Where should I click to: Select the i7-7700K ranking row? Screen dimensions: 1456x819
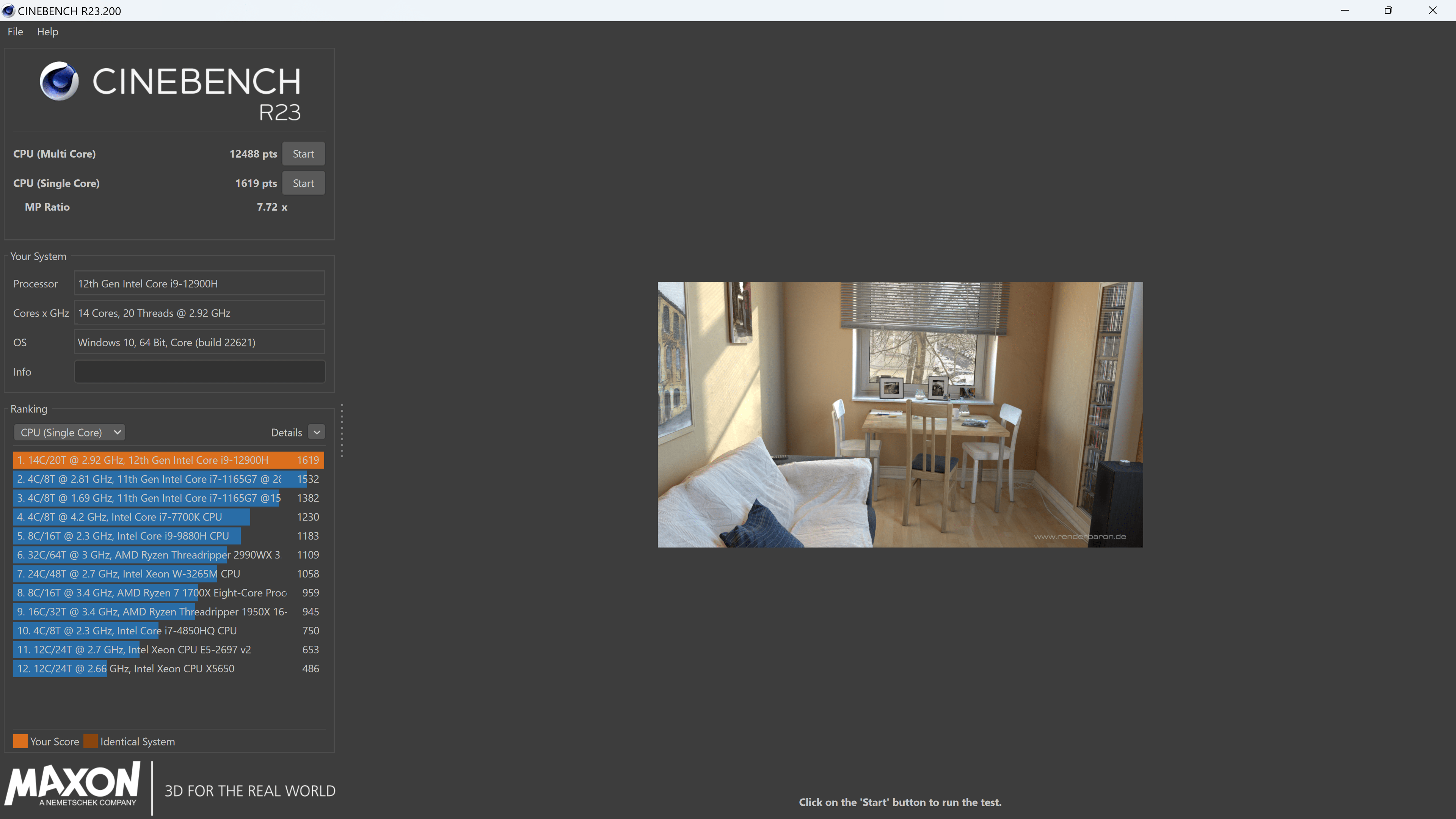tap(168, 516)
